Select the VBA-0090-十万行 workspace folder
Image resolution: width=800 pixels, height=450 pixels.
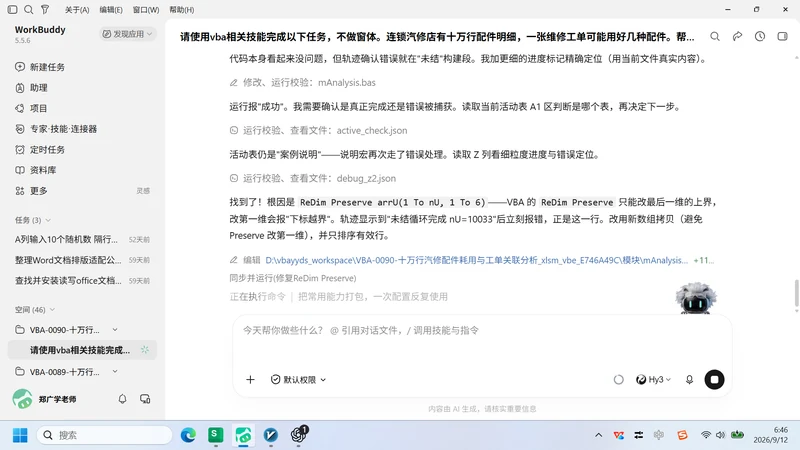click(64, 330)
